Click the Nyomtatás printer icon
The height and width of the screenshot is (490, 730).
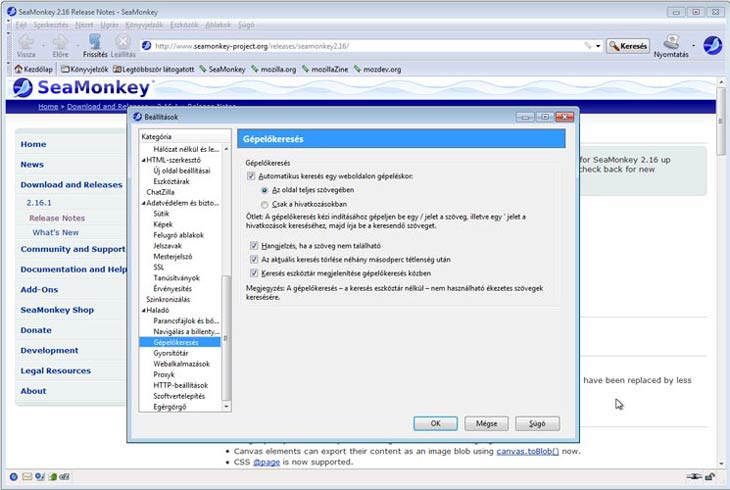(671, 41)
